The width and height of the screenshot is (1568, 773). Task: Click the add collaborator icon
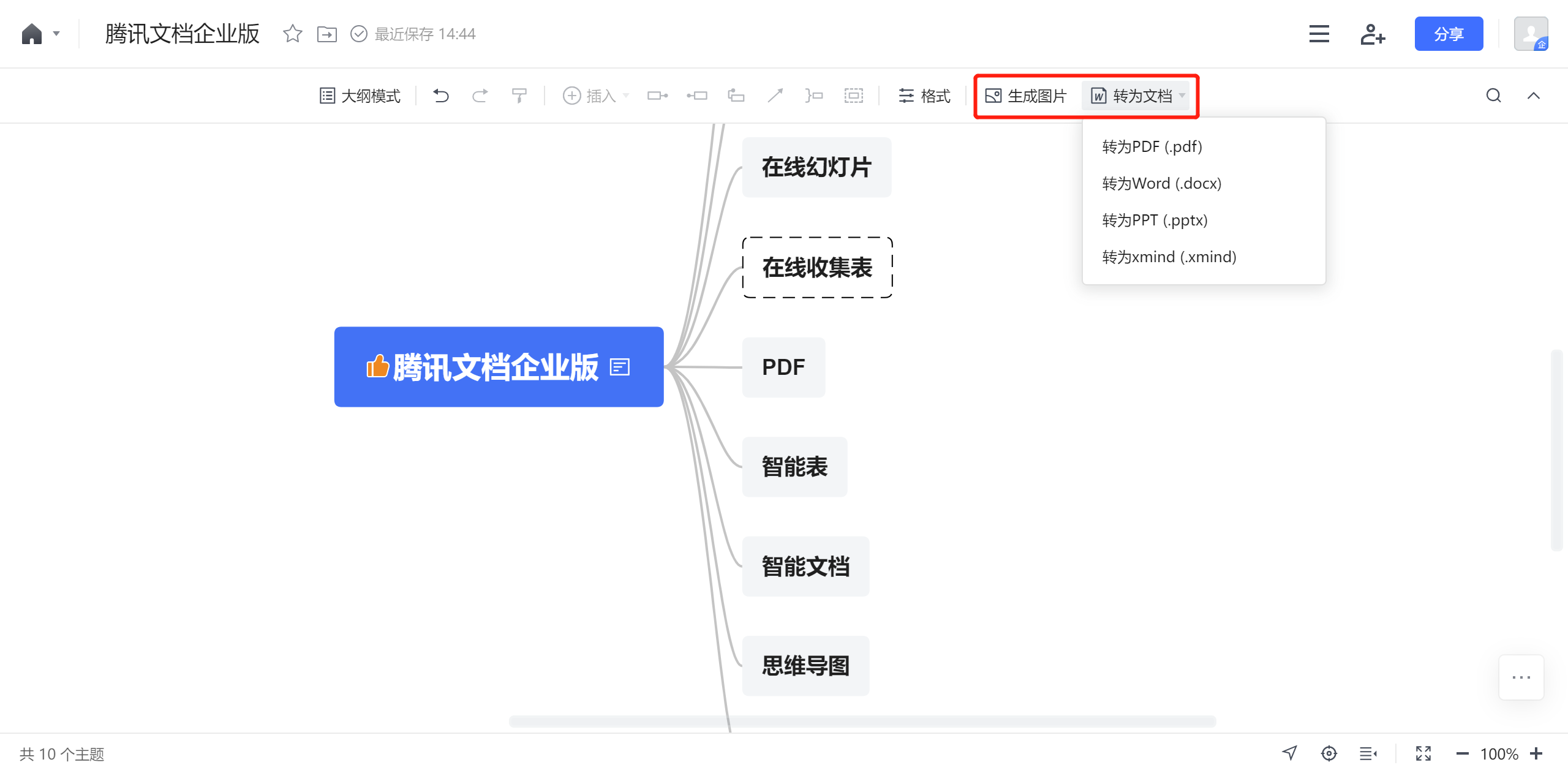click(x=1372, y=34)
